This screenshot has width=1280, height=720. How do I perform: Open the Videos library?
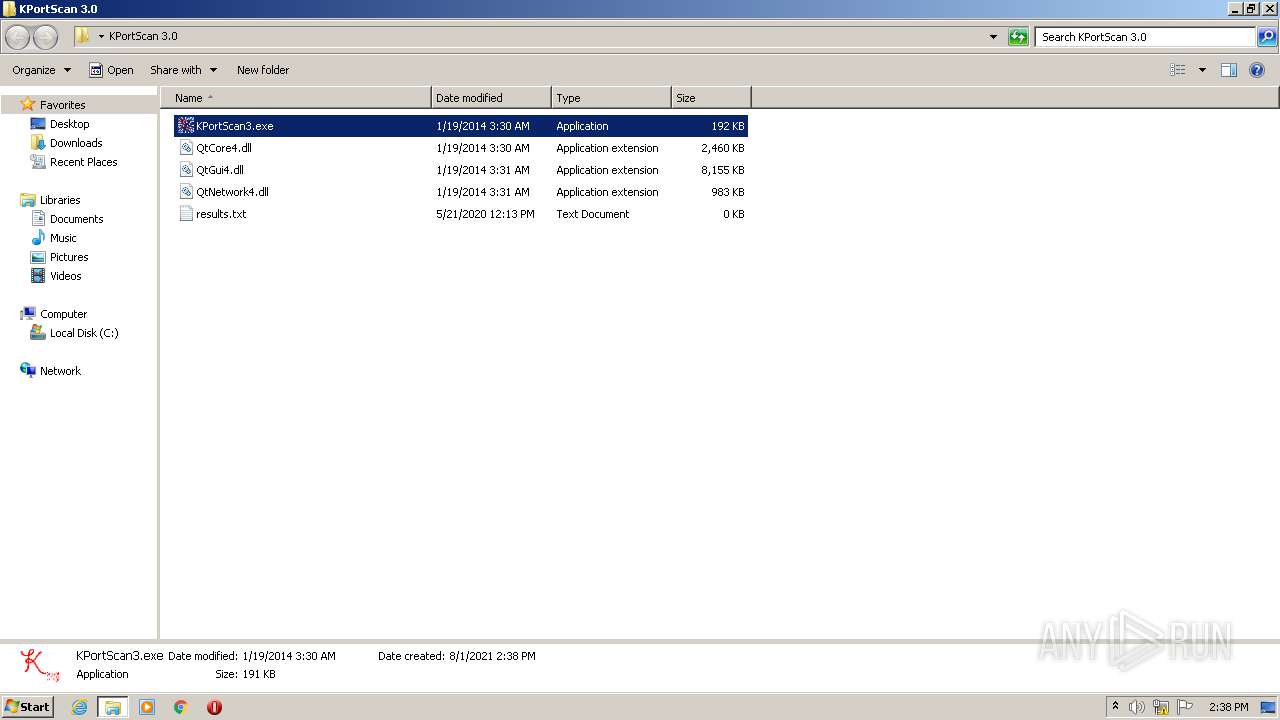pyautogui.click(x=65, y=276)
